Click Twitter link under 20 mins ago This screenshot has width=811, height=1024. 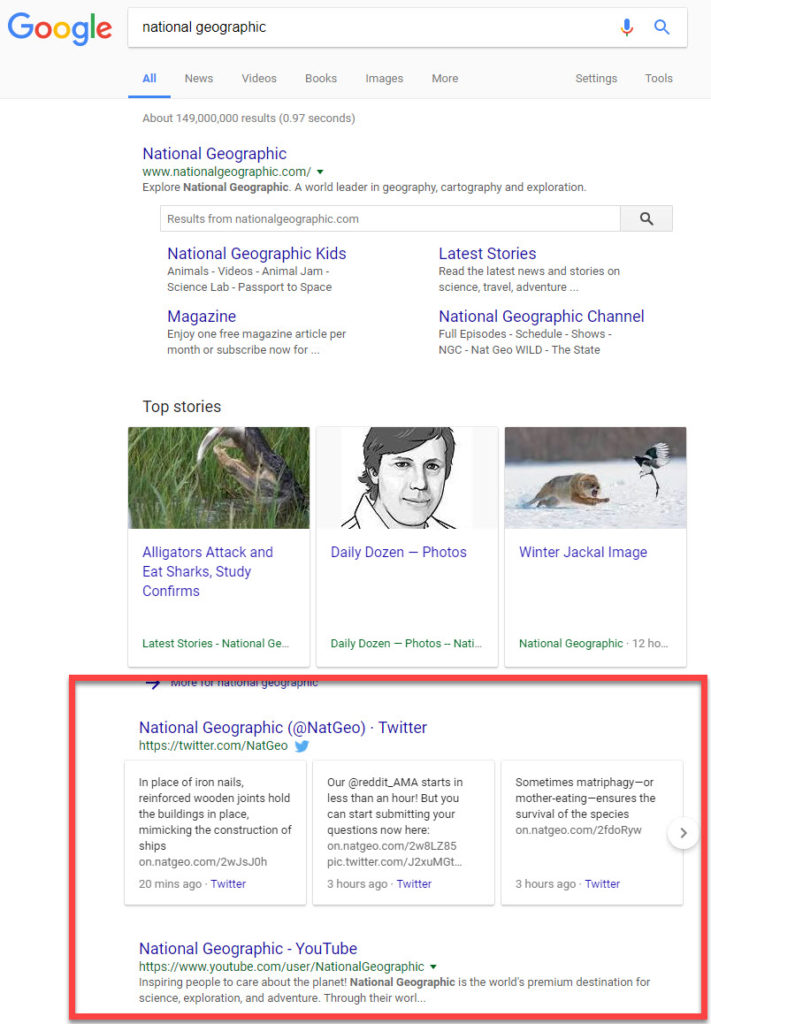pos(228,884)
